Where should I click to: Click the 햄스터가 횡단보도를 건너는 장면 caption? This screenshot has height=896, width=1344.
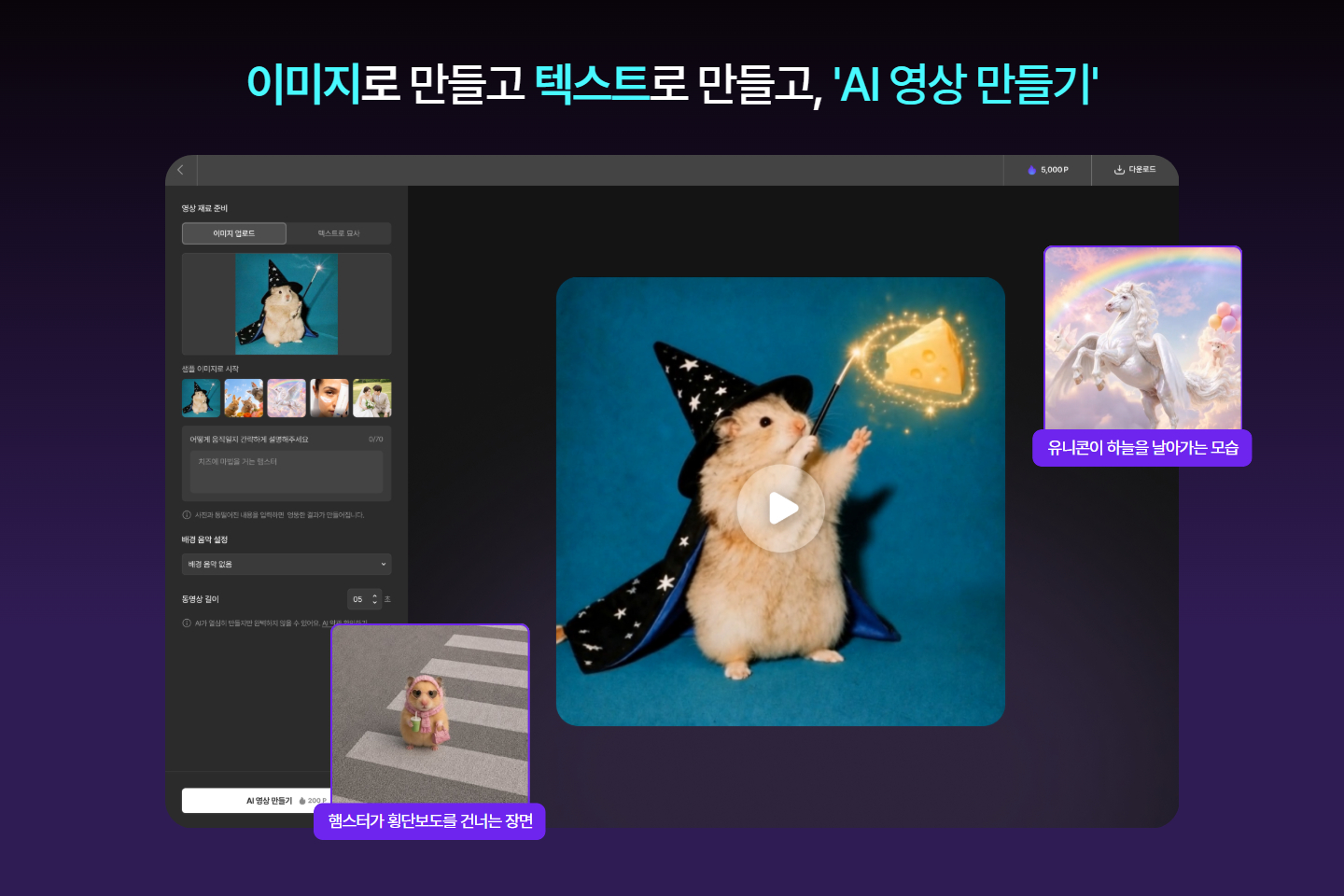coord(429,821)
